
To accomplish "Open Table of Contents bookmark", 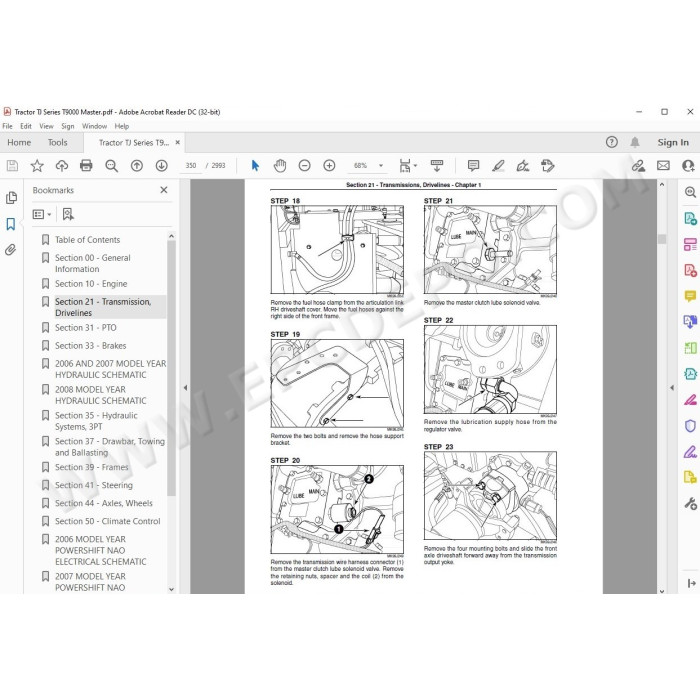I will (88, 240).
